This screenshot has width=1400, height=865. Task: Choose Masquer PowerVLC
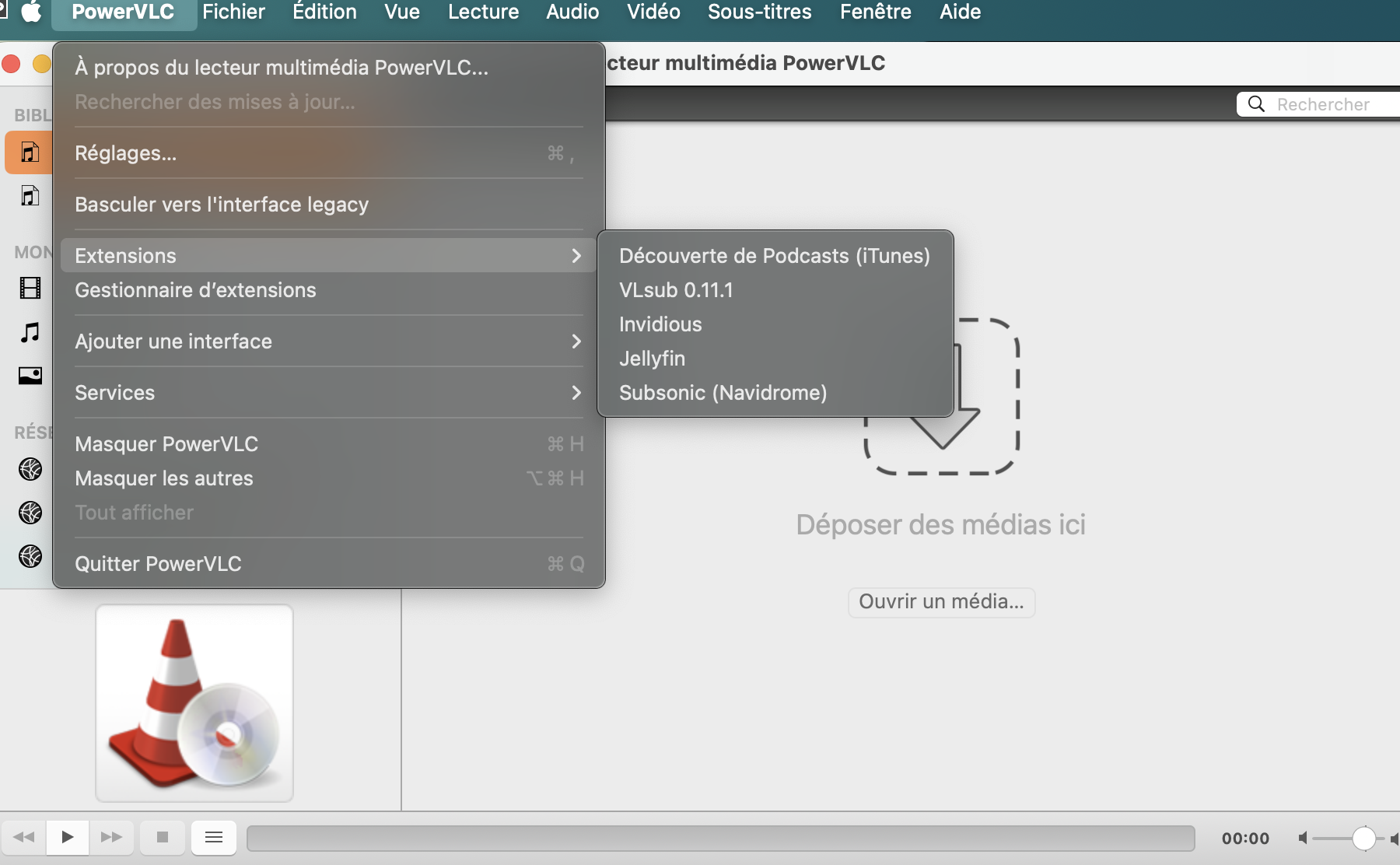[x=328, y=444]
